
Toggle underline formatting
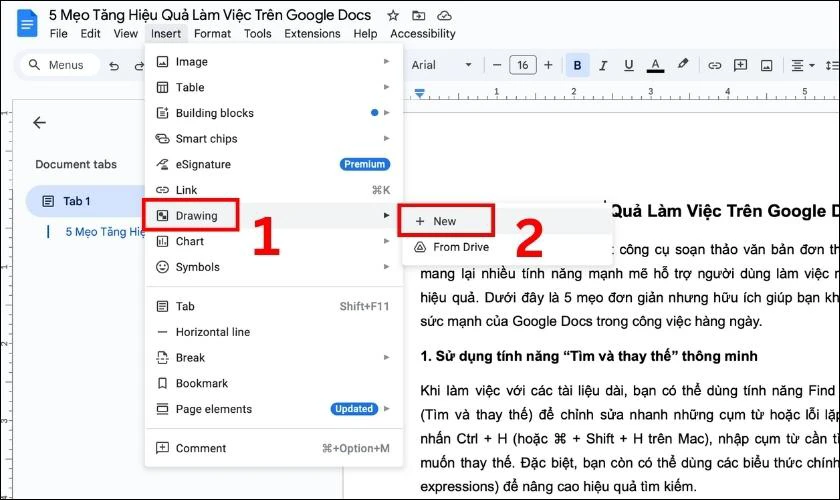point(629,65)
